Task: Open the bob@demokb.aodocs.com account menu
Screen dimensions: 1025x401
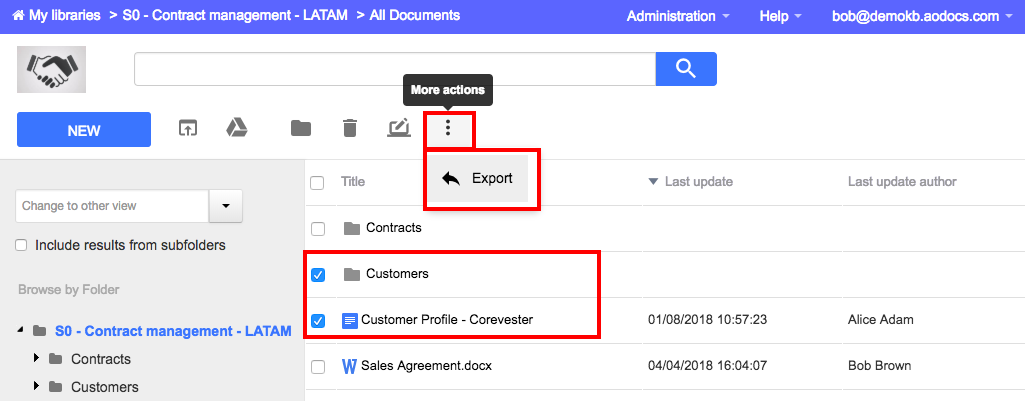Action: (922, 16)
